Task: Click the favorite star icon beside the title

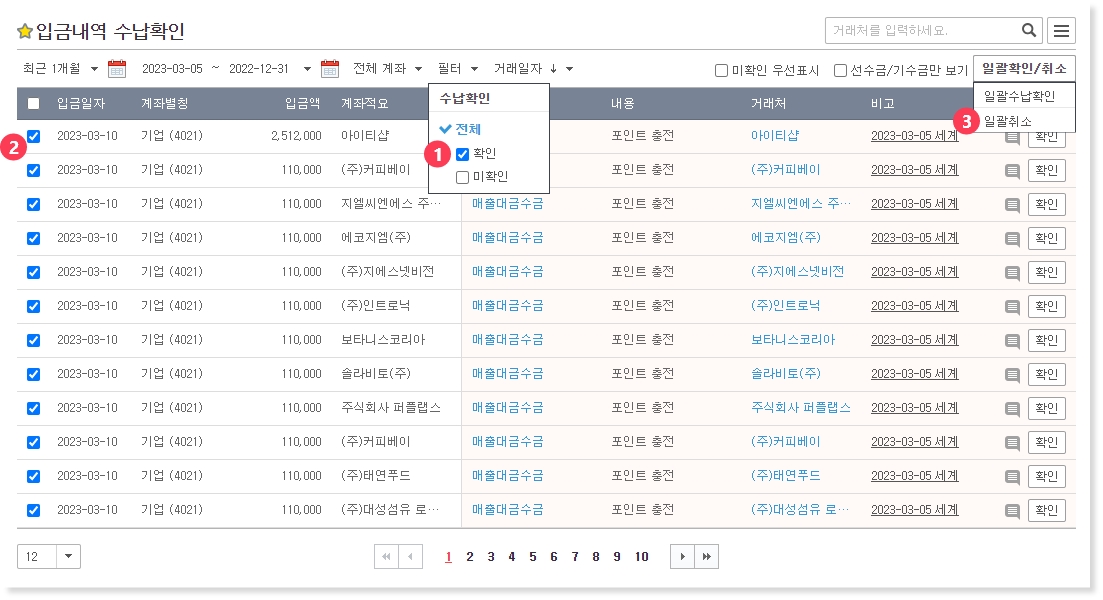Action: pos(25,31)
